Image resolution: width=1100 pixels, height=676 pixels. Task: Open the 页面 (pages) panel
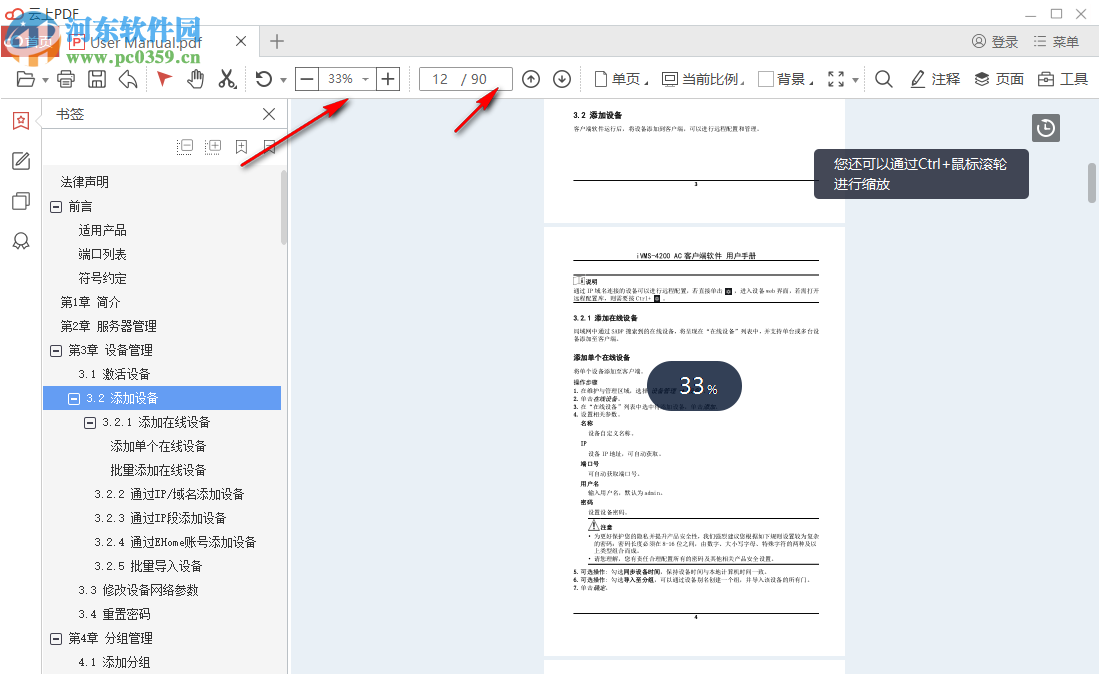click(x=999, y=78)
